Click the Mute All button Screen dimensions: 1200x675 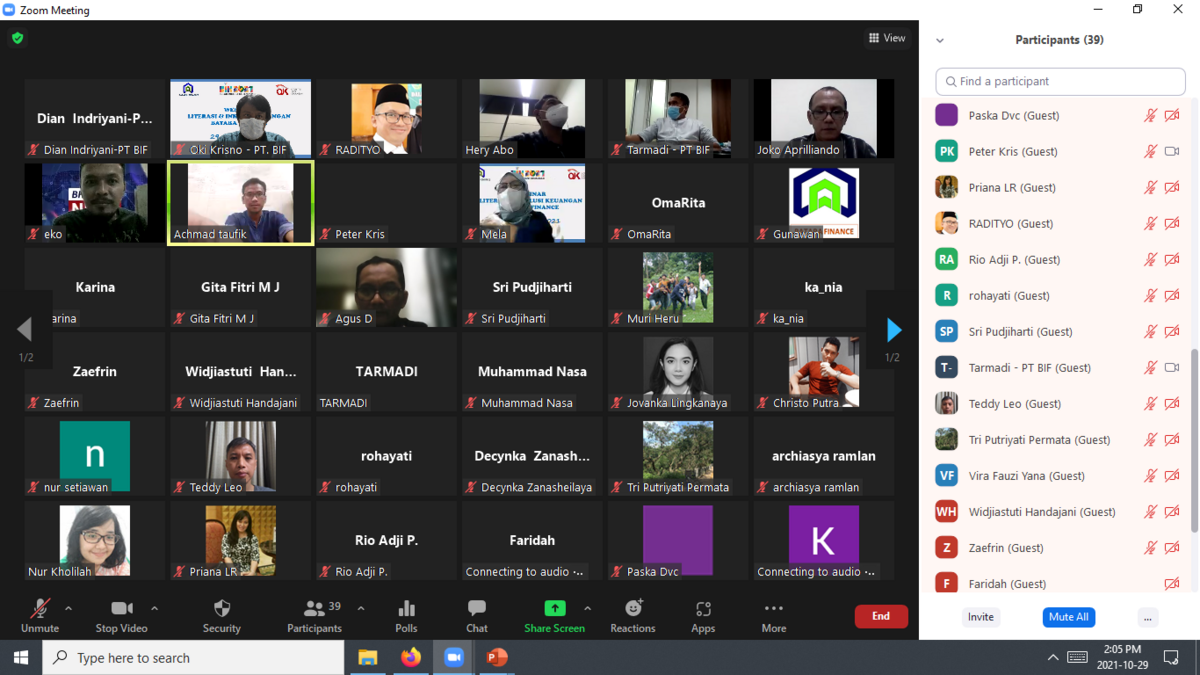1068,617
